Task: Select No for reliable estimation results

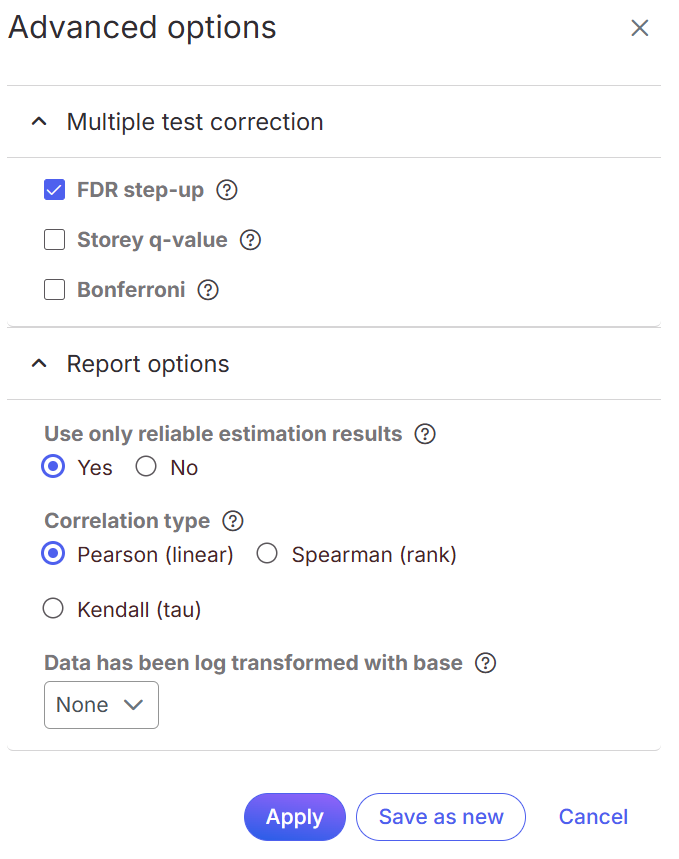Action: coord(146,467)
